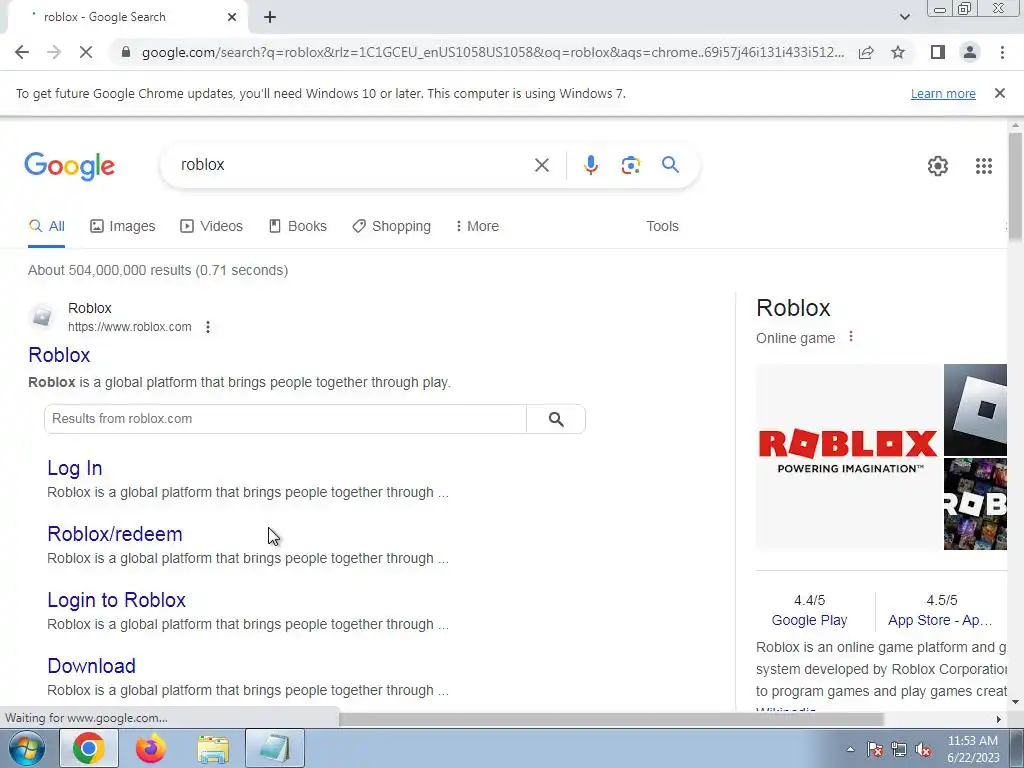Click the https://www.roblox.com URL text
Viewport: 1024px width, 768px height.
(130, 327)
